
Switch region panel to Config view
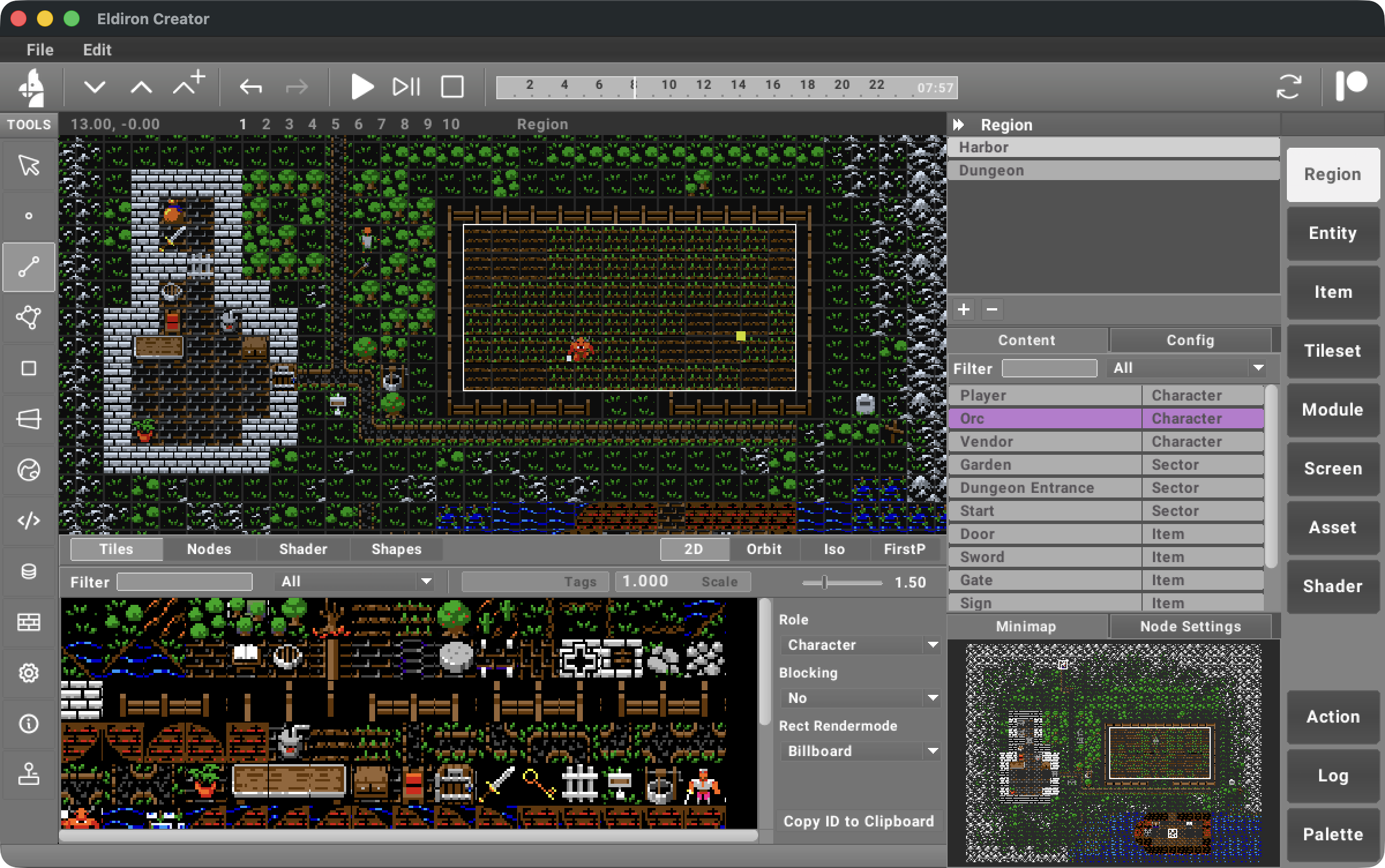(1191, 340)
